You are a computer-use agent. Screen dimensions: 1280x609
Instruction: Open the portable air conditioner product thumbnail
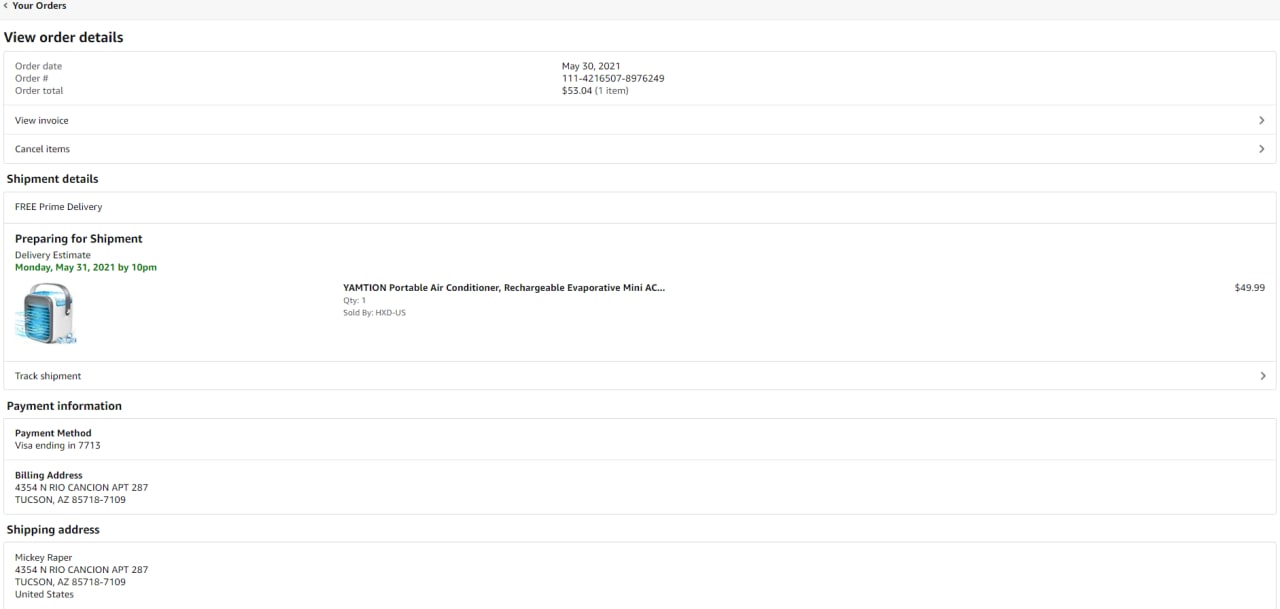[46, 313]
